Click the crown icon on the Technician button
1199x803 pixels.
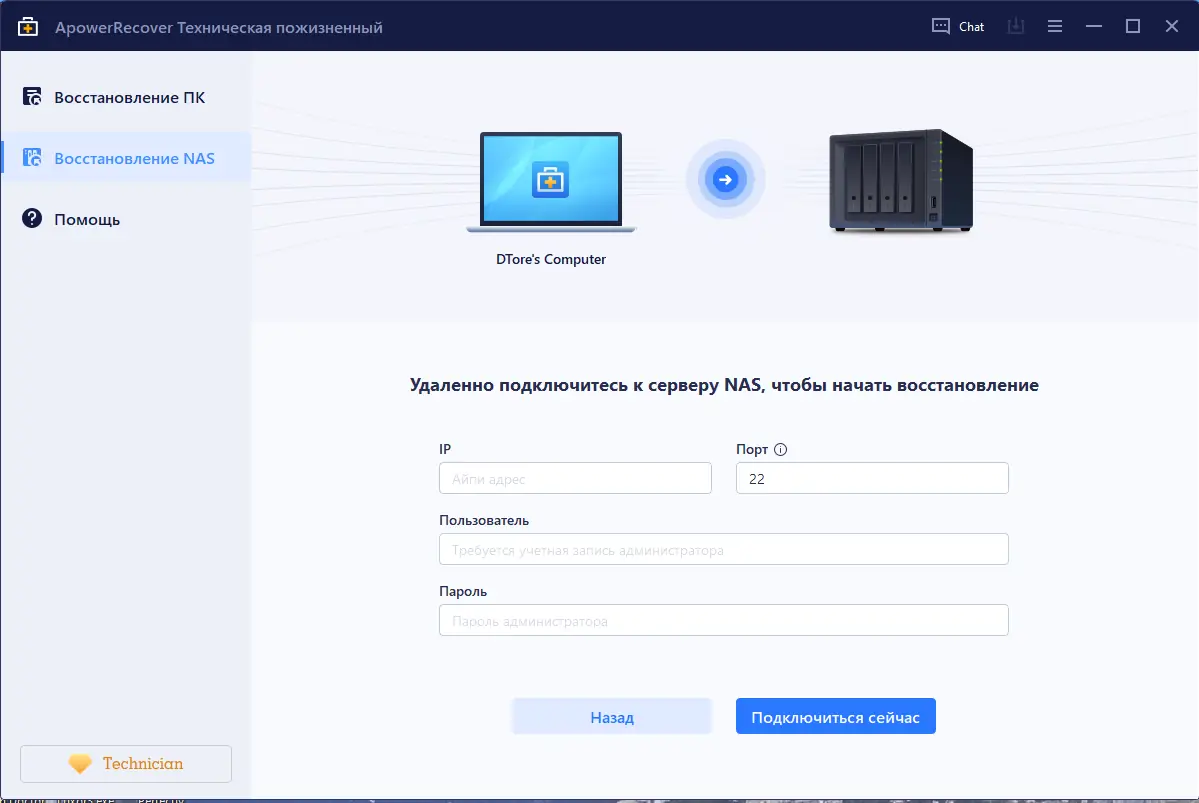(x=80, y=763)
